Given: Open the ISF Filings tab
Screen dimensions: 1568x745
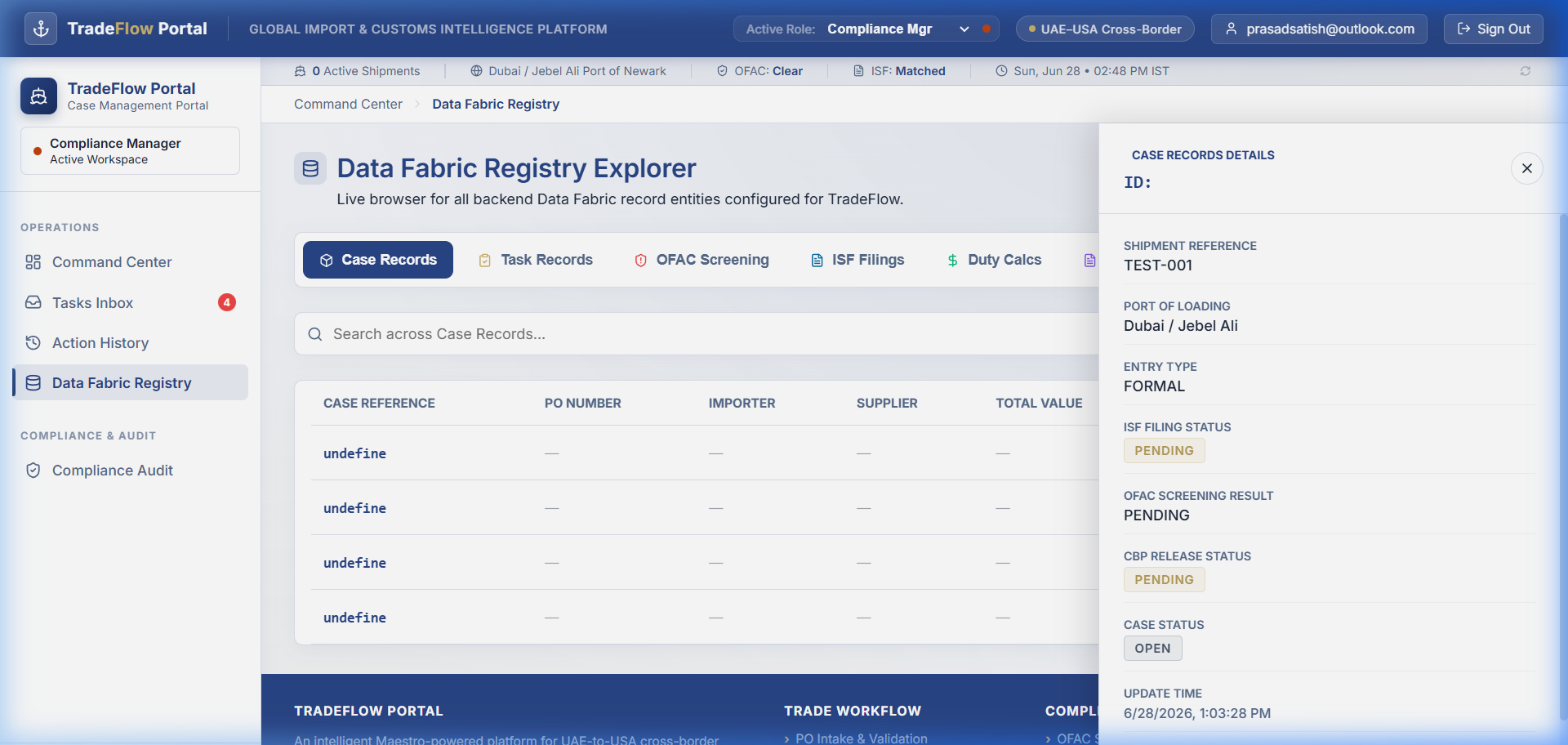Looking at the screenshot, I should click(857, 260).
